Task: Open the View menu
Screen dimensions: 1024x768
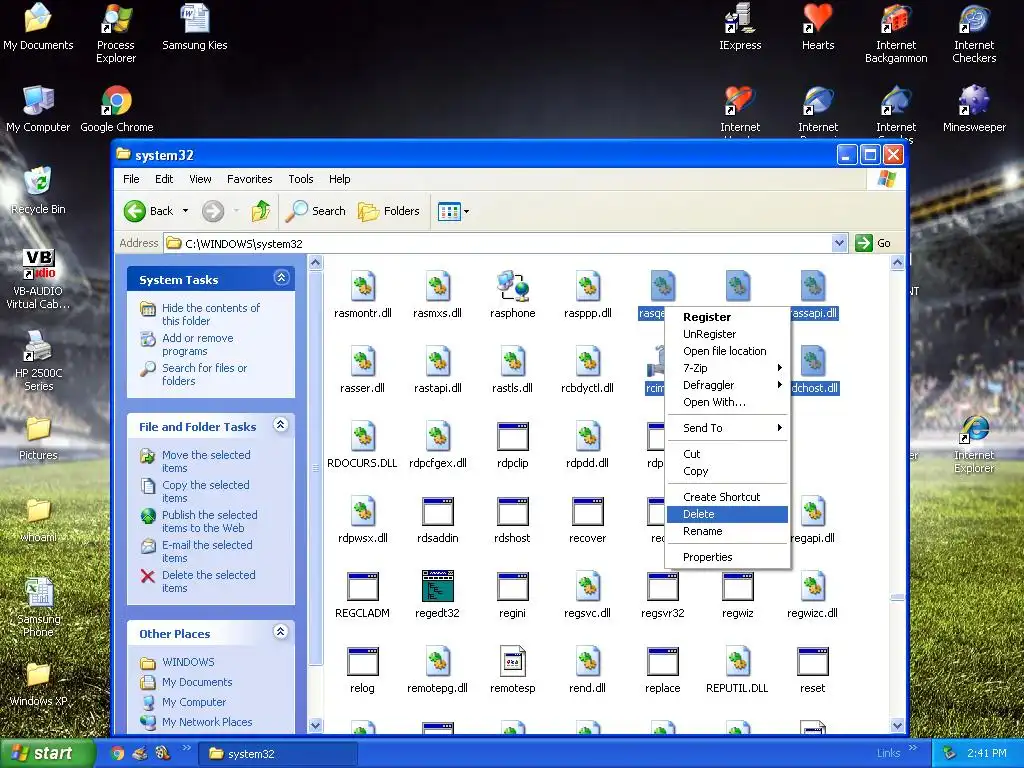Action: pyautogui.click(x=200, y=179)
